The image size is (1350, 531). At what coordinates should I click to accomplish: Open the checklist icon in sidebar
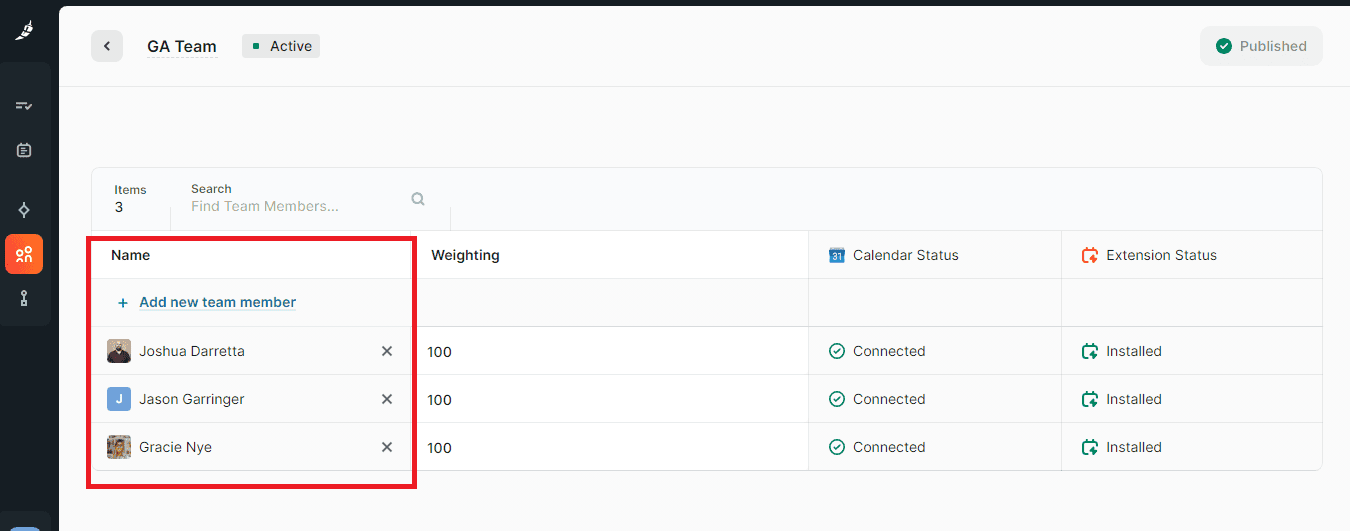24,105
